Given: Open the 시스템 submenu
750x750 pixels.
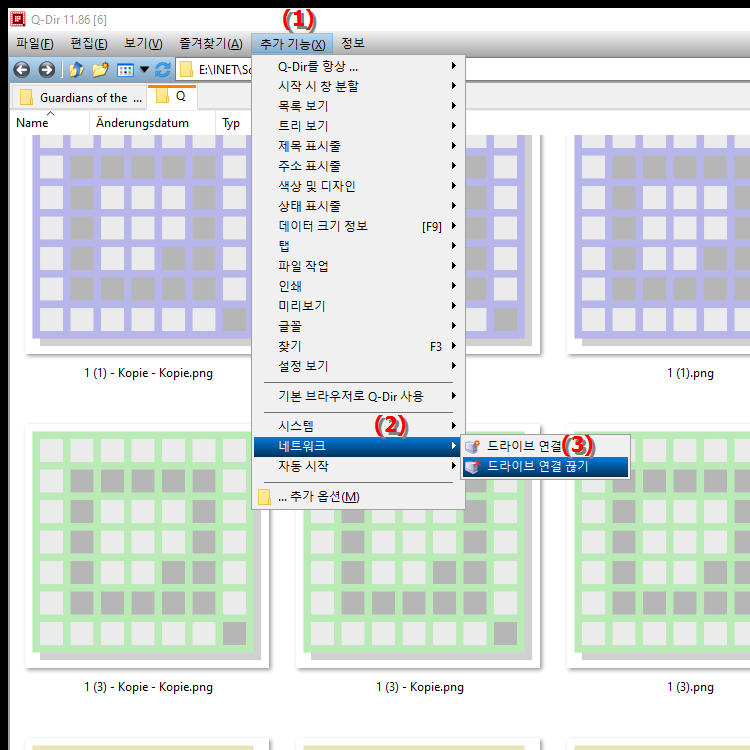Looking at the screenshot, I should pos(359,426).
